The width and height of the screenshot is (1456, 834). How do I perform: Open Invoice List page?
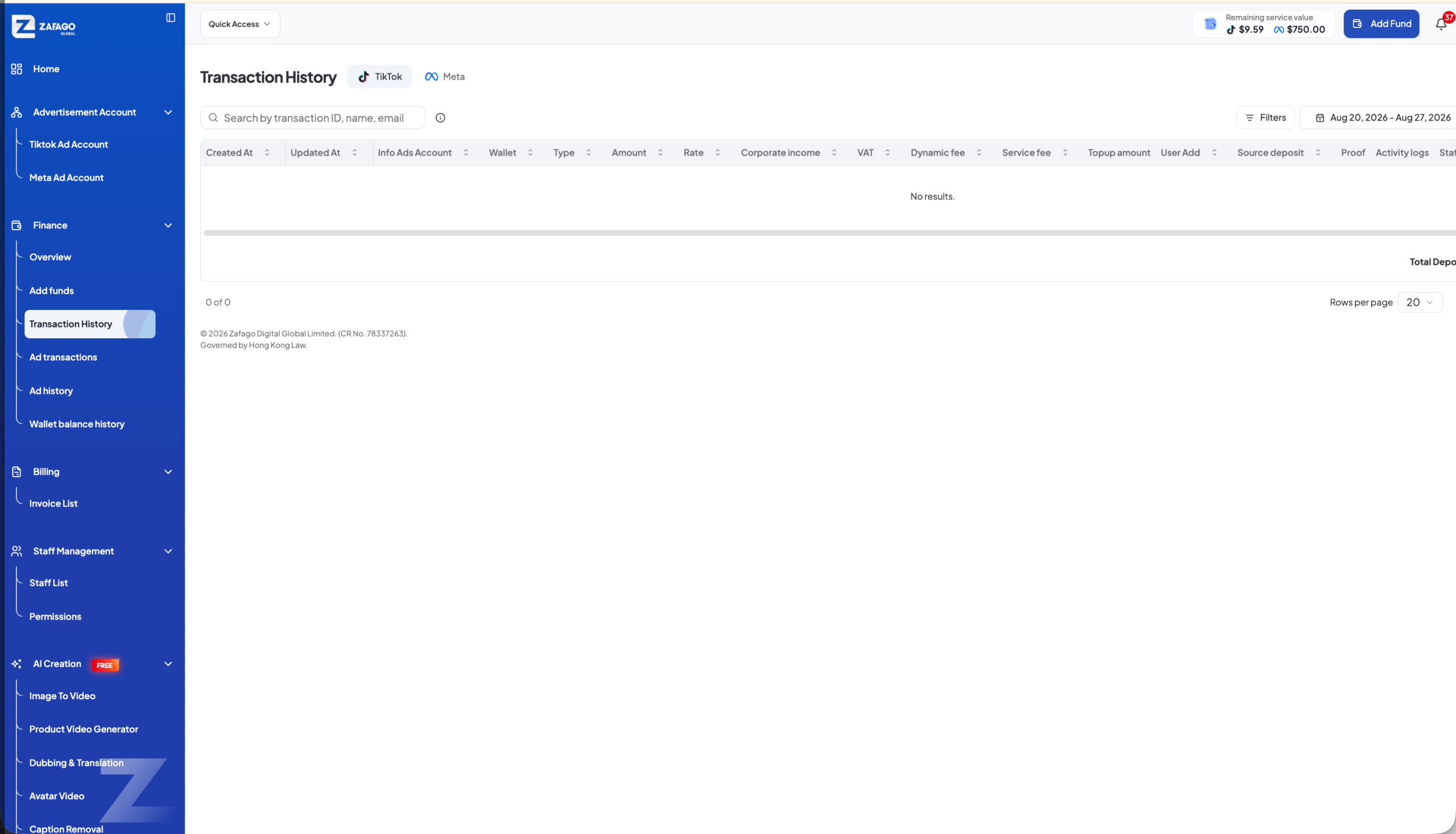coord(53,504)
